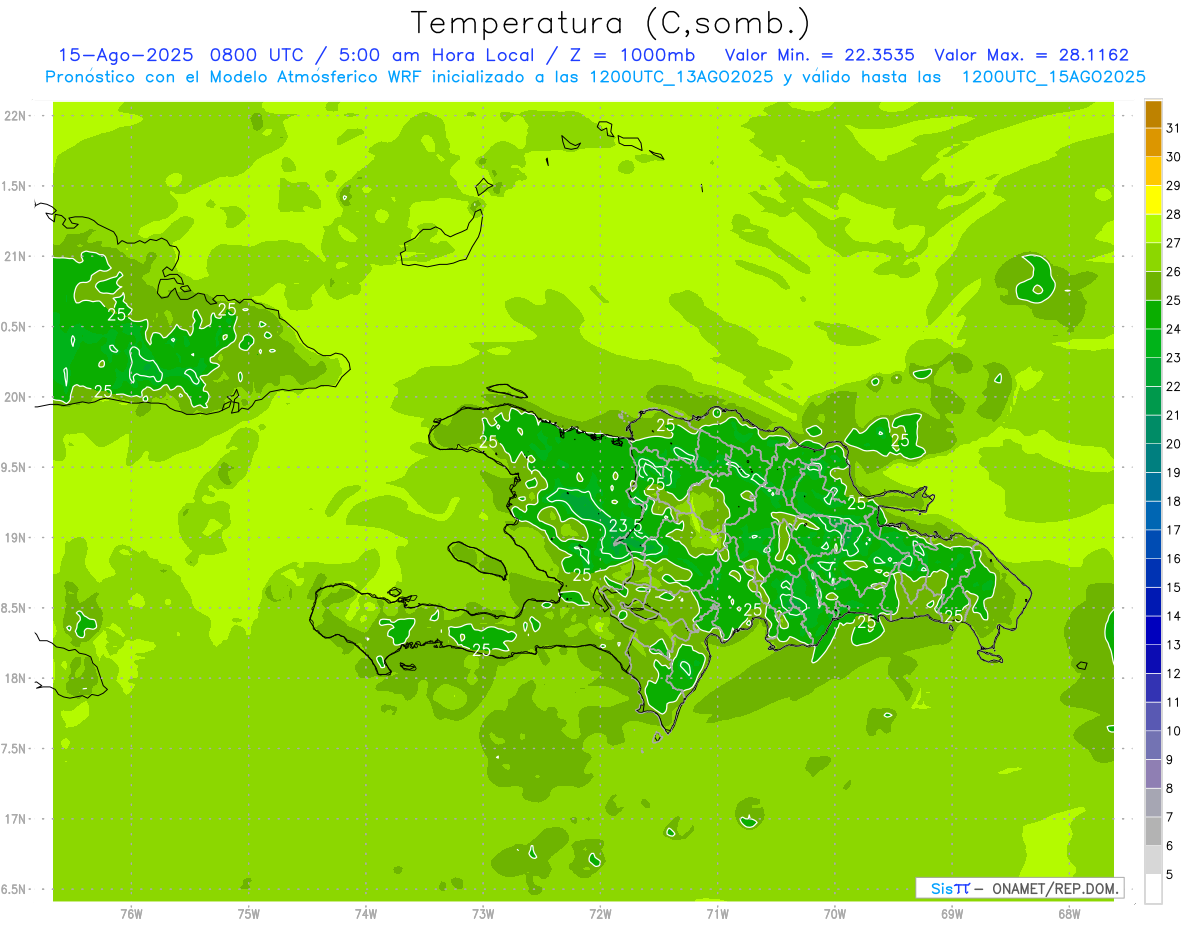Image resolution: width=1200 pixels, height=927 pixels.
Task: Click the '16' value on the color legend
Action: pos(1173,559)
